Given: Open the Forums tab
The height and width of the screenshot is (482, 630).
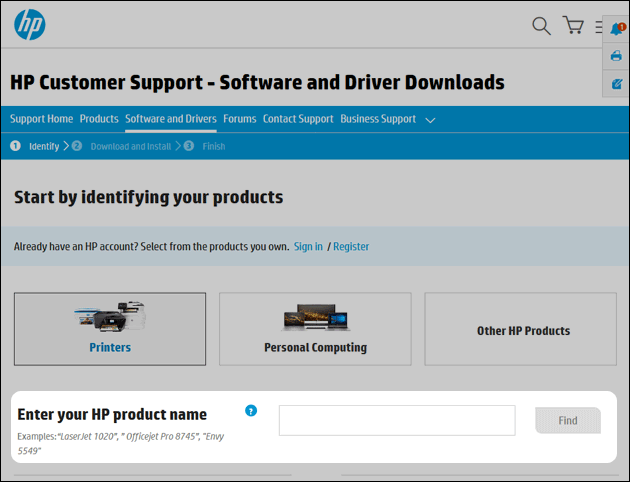Looking at the screenshot, I should [239, 119].
